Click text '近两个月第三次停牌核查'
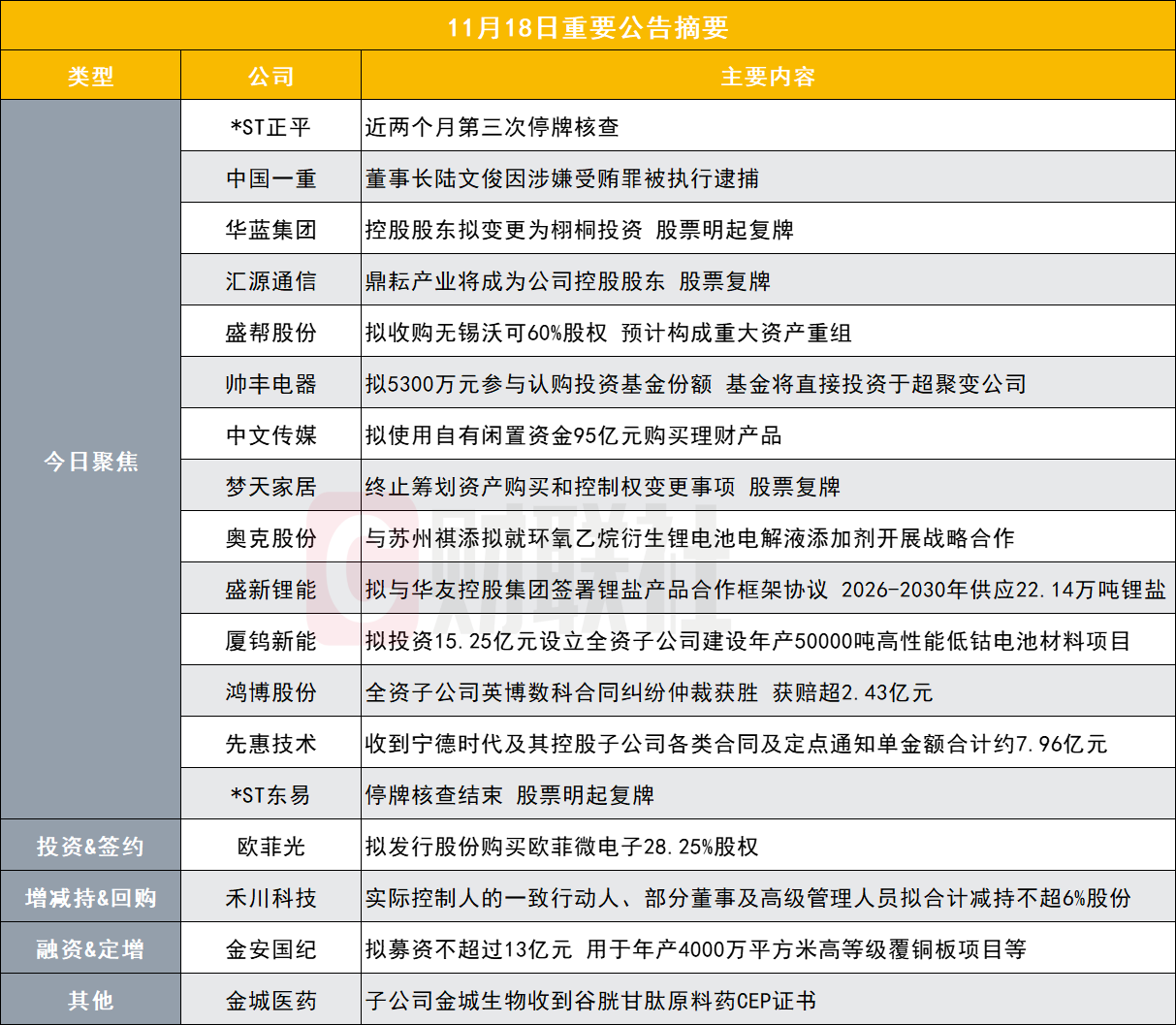Screen dimensions: 1176x1025 click(x=493, y=127)
